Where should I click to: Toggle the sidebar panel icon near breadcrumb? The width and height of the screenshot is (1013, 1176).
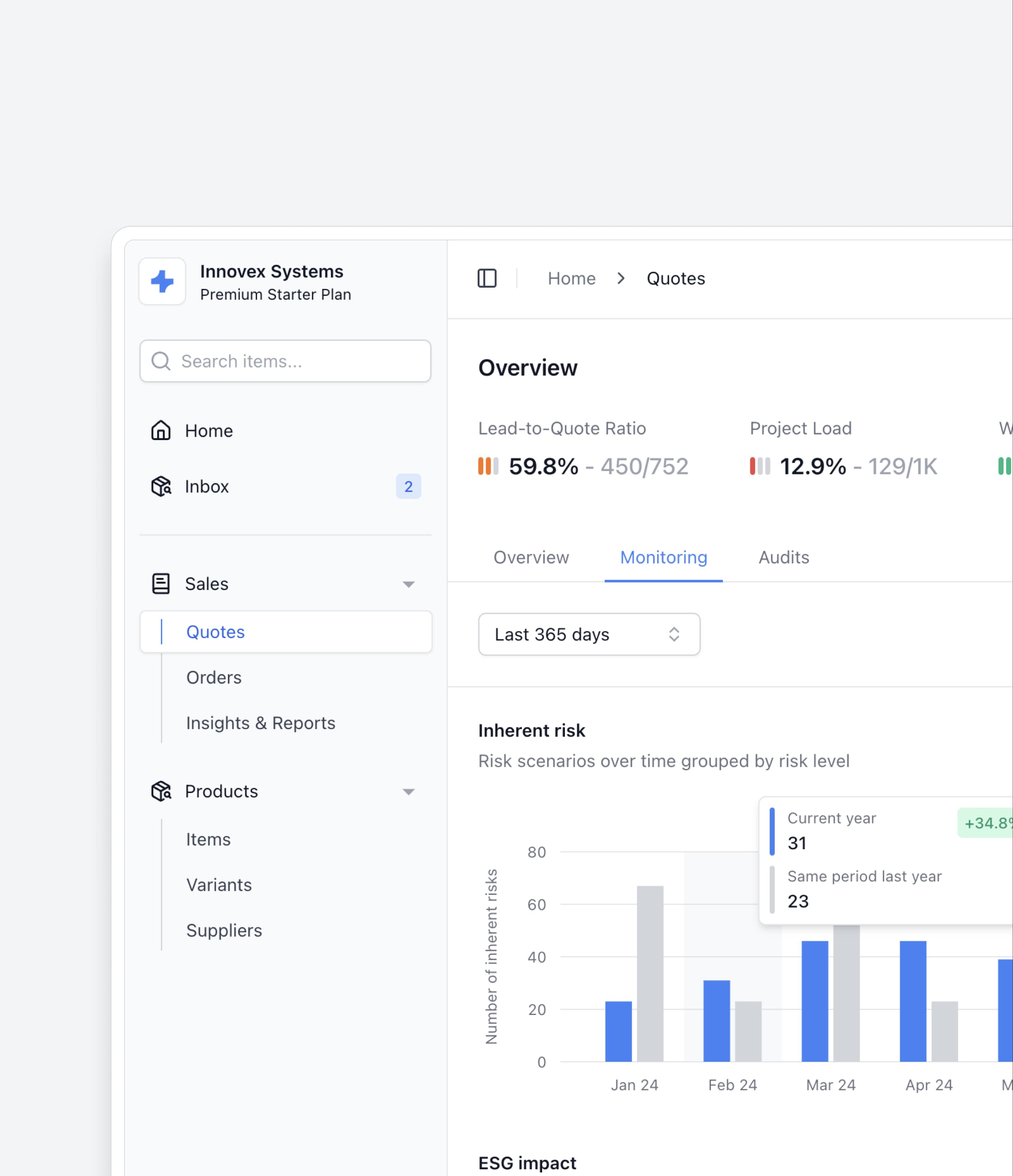[x=488, y=278]
